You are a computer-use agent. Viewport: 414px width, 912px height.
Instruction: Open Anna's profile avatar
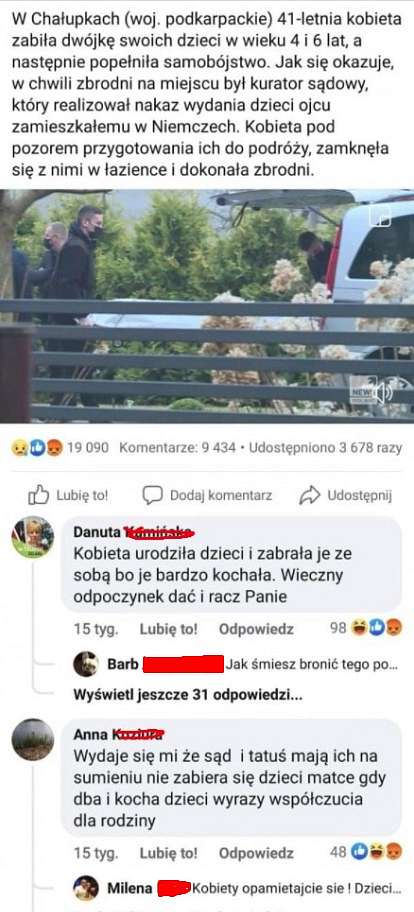pos(33,740)
